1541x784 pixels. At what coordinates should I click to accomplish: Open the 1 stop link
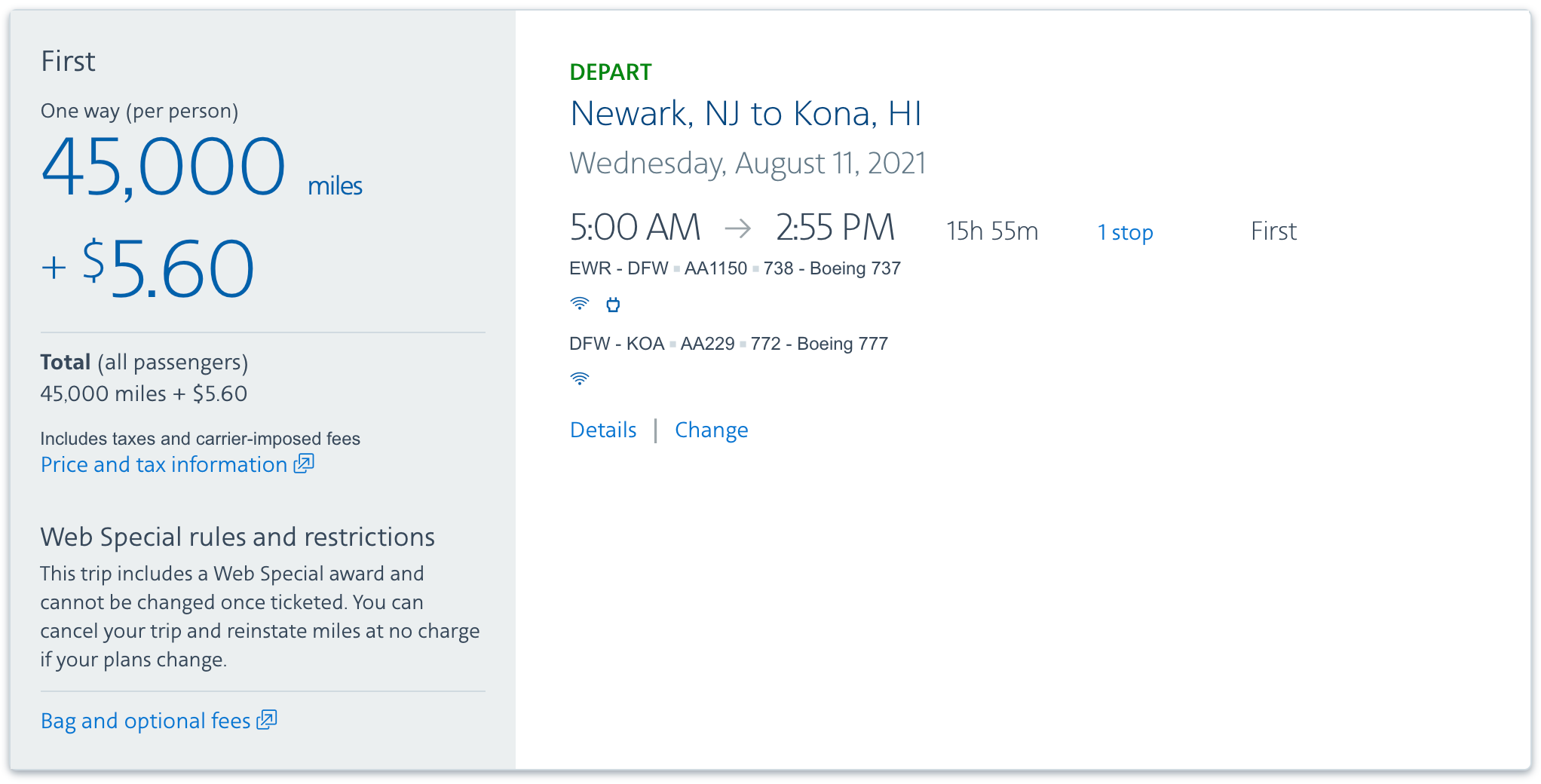pyautogui.click(x=1125, y=232)
